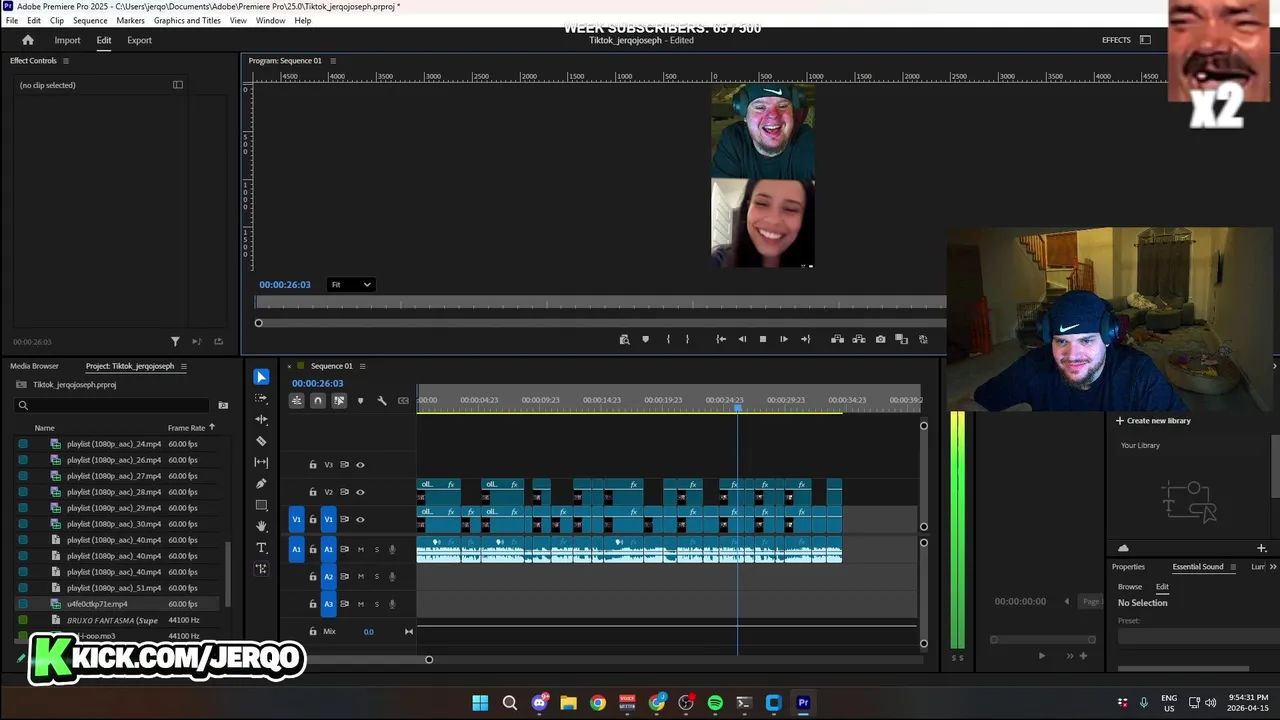Open the Markers menu

[x=130, y=20]
